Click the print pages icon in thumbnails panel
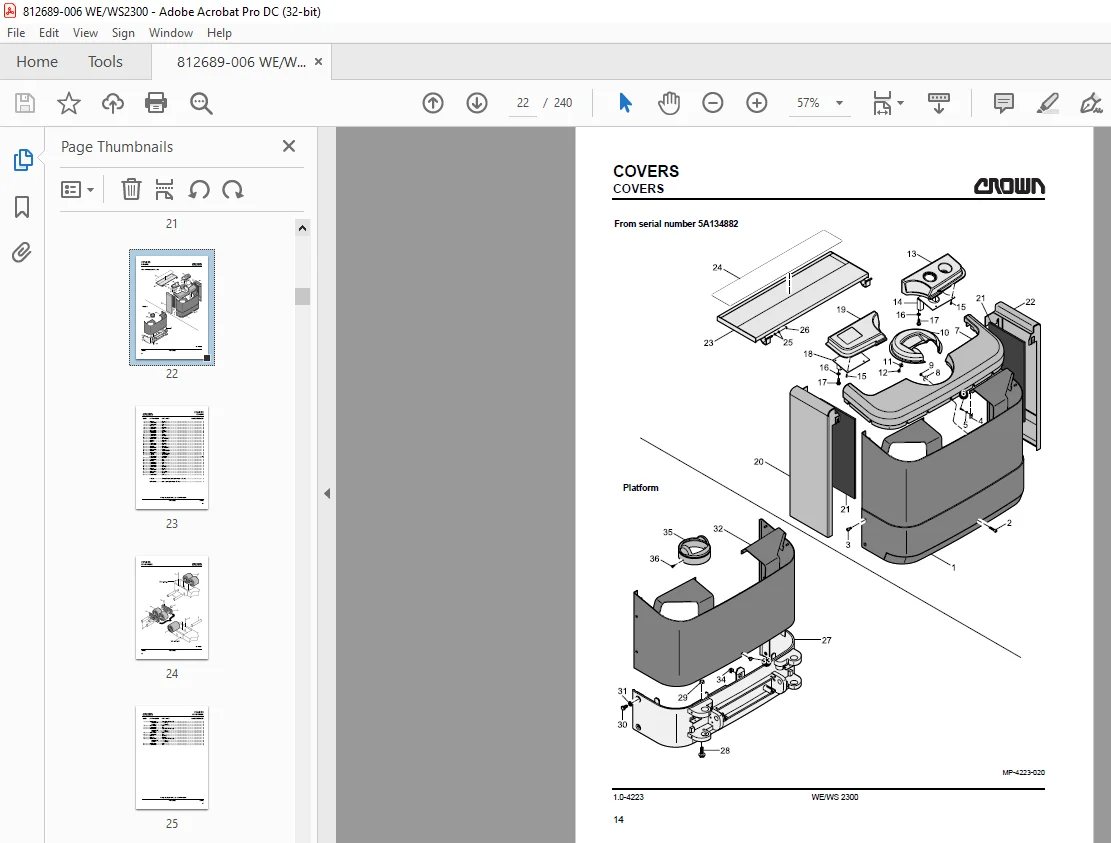Viewport: 1111px width, 843px height. click(164, 190)
